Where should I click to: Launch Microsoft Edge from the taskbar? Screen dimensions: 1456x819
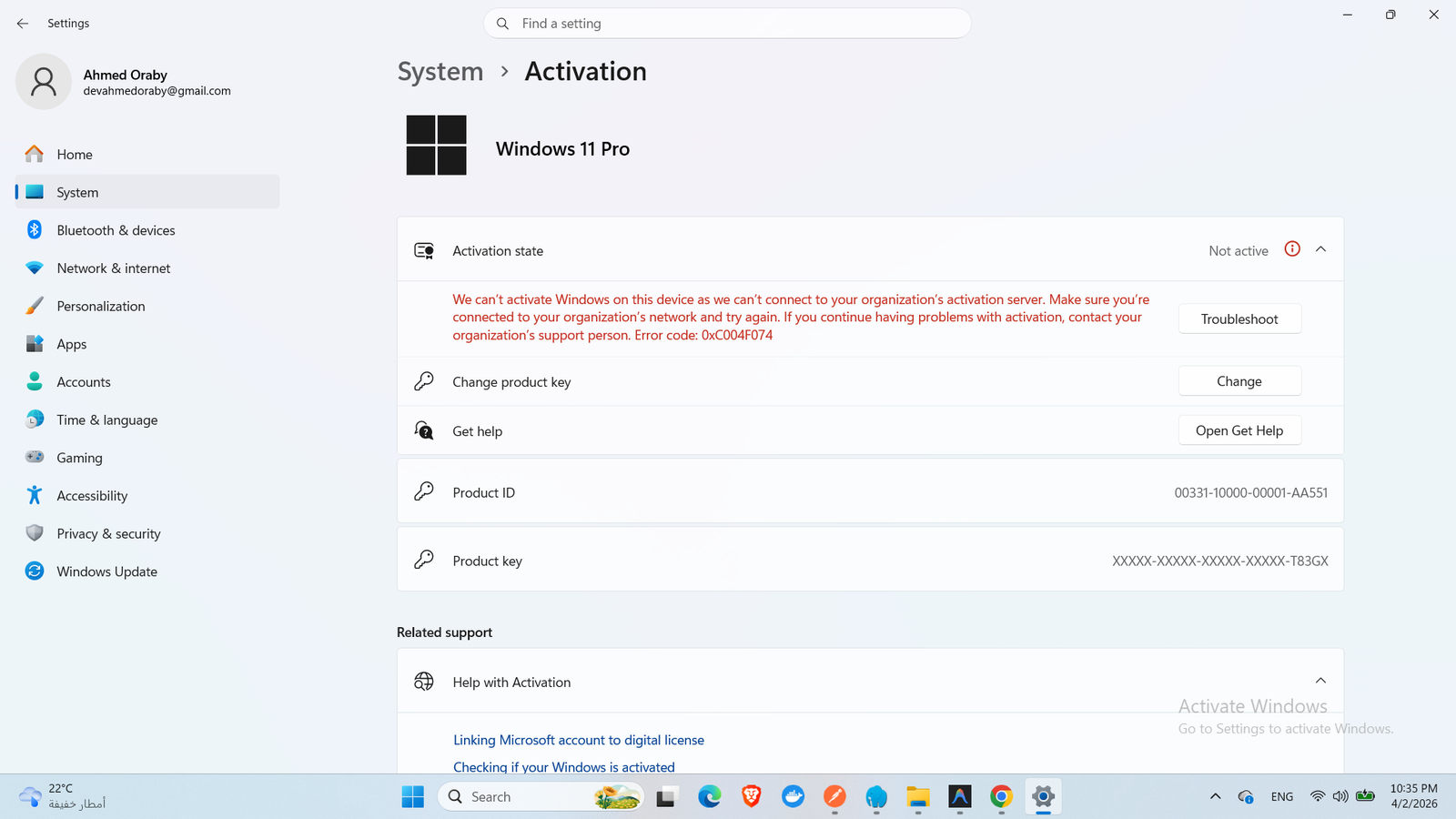click(x=709, y=796)
